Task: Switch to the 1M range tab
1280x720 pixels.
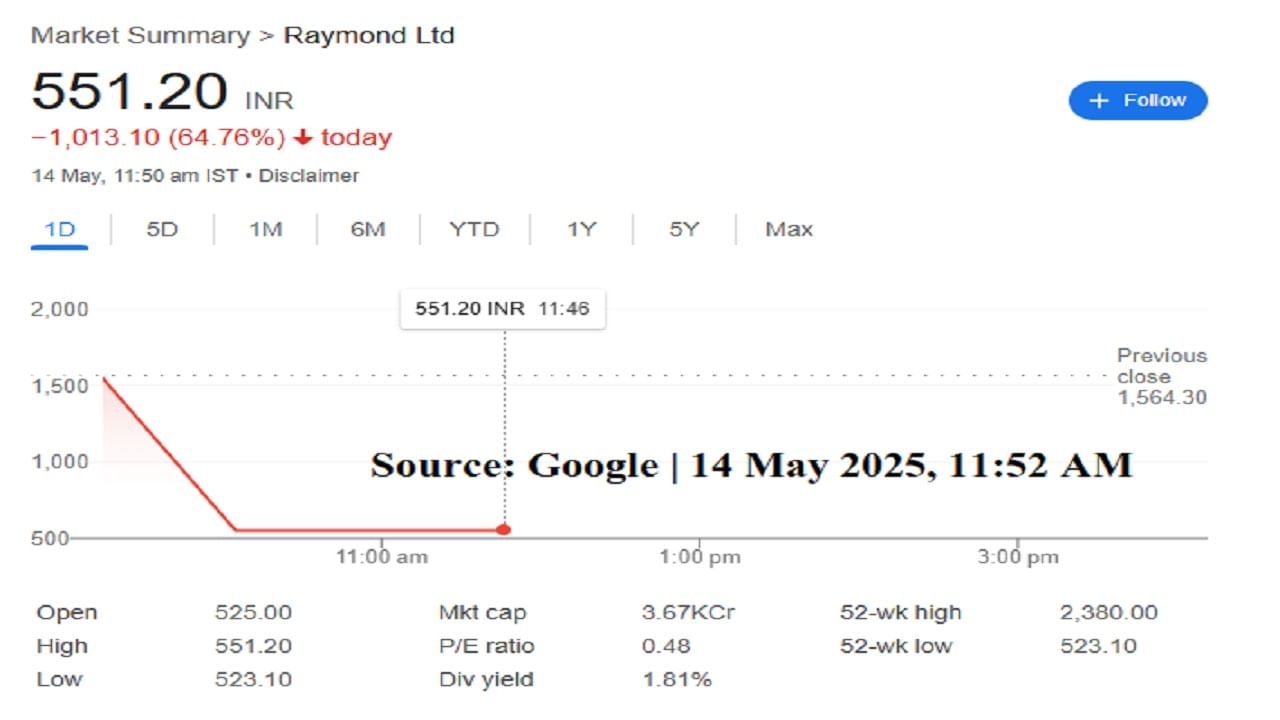Action: (x=265, y=229)
